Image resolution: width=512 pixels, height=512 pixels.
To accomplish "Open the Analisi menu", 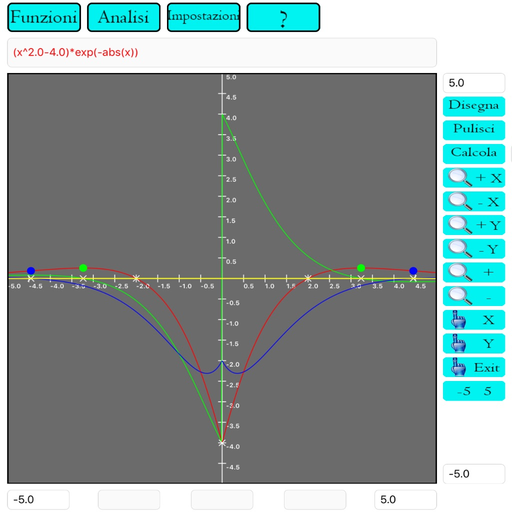I will pos(124,17).
